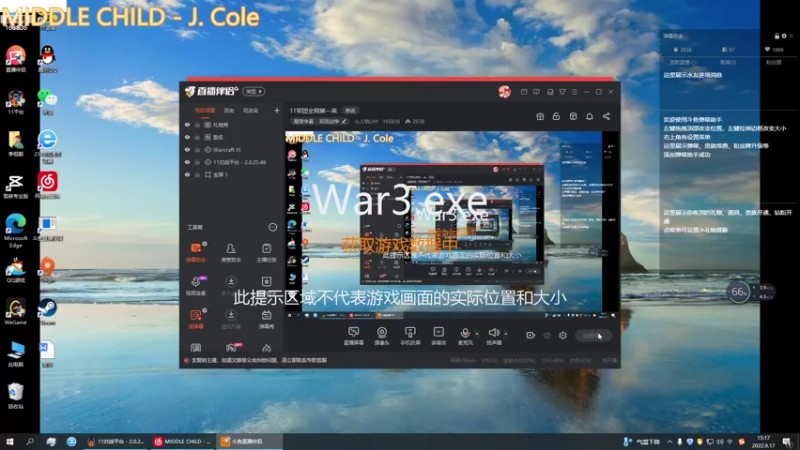Open the orange lottery tool icon in toolbox
The width and height of the screenshot is (800, 450).
pos(196,319)
